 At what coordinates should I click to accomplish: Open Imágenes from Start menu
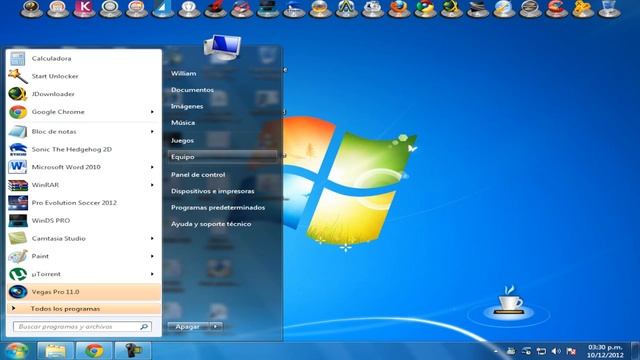pos(187,106)
